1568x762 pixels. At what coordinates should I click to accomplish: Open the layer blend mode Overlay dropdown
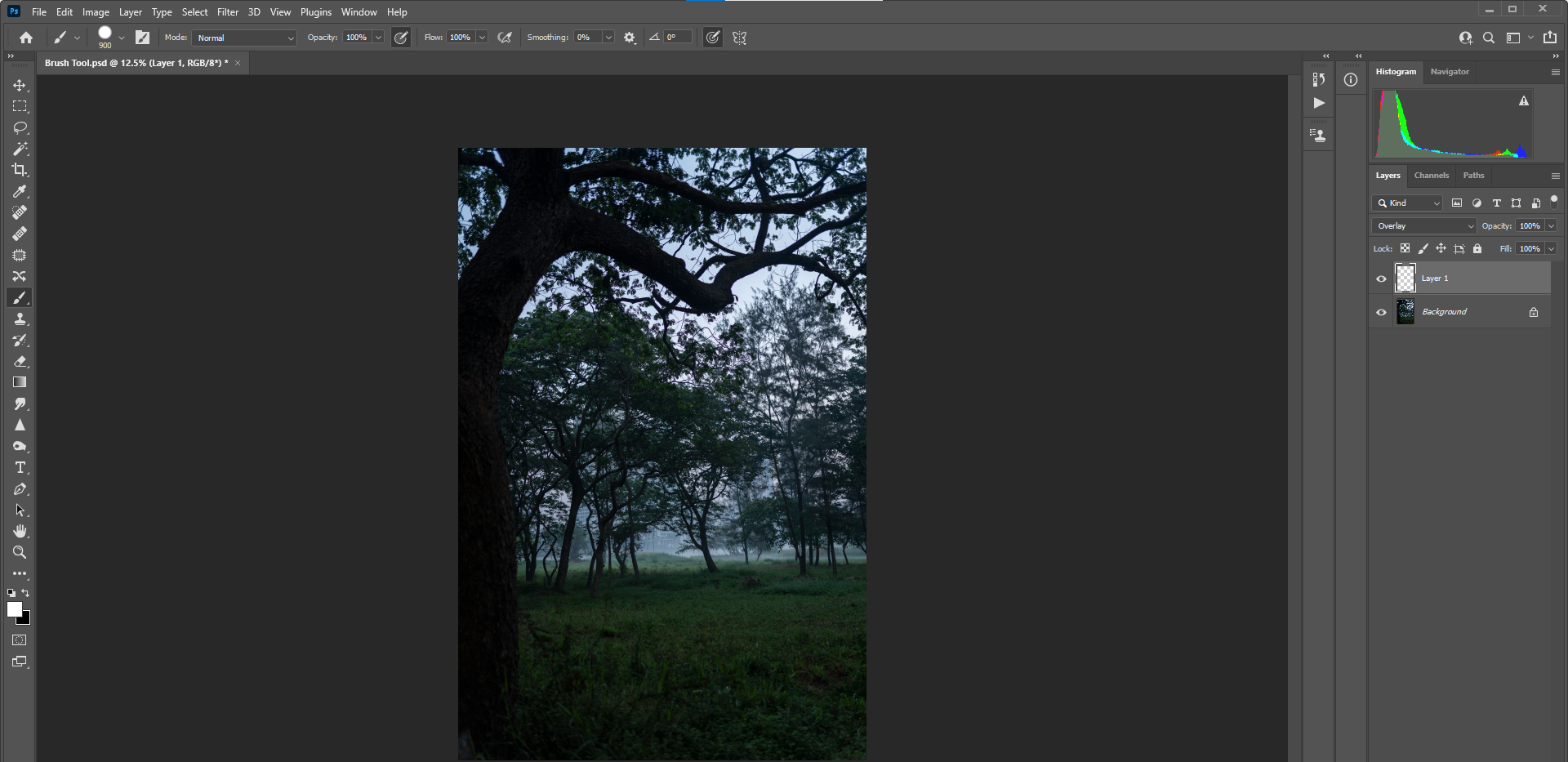(x=1424, y=226)
